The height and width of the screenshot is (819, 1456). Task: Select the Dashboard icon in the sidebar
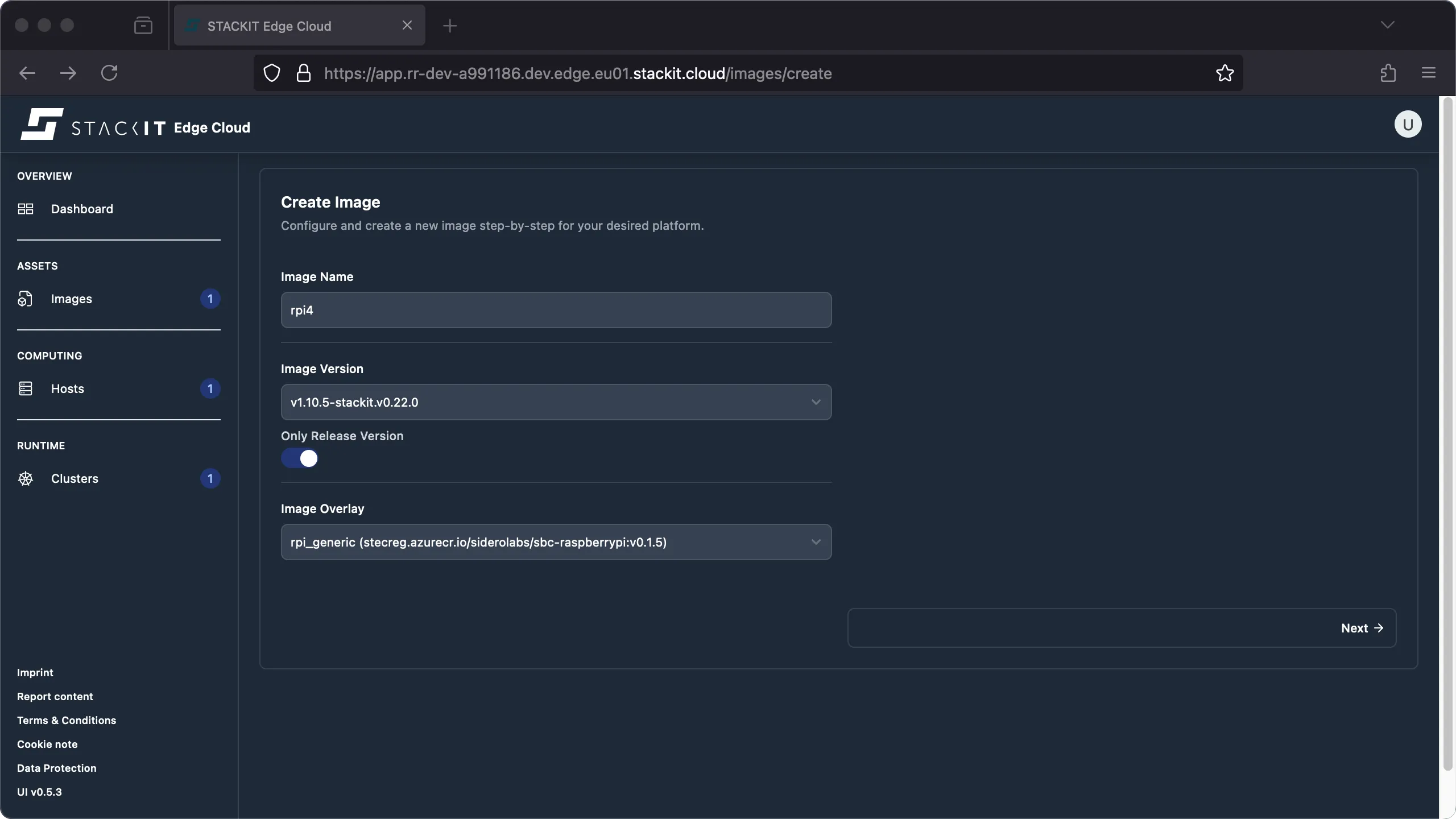coord(26,209)
